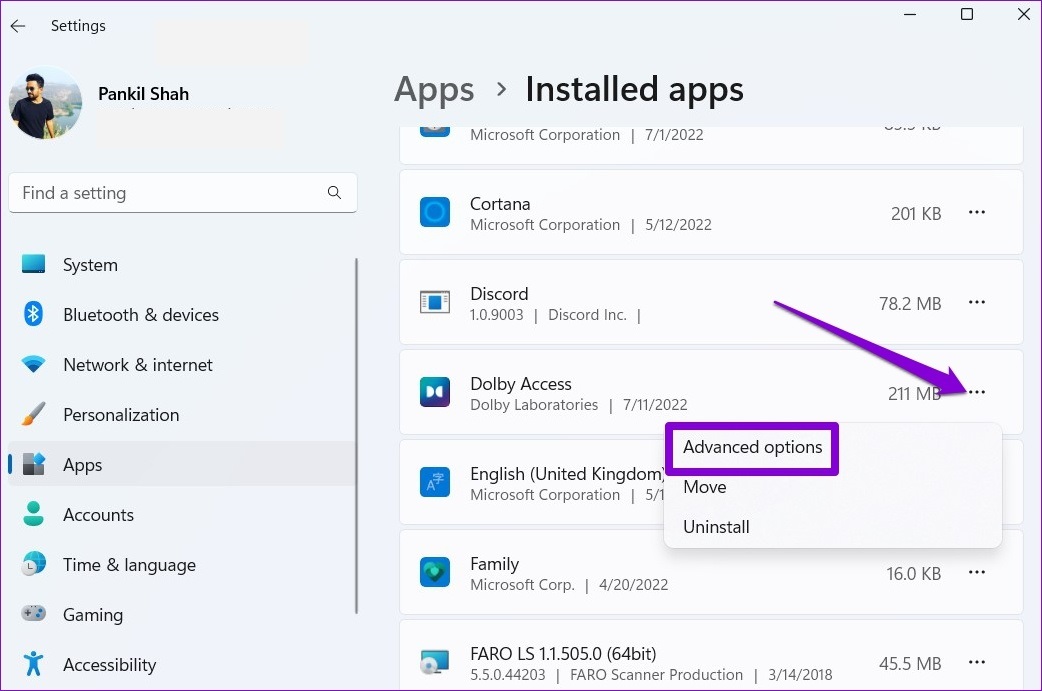Image resolution: width=1042 pixels, height=691 pixels.
Task: Expand options for FARO LS app
Action: click(977, 662)
